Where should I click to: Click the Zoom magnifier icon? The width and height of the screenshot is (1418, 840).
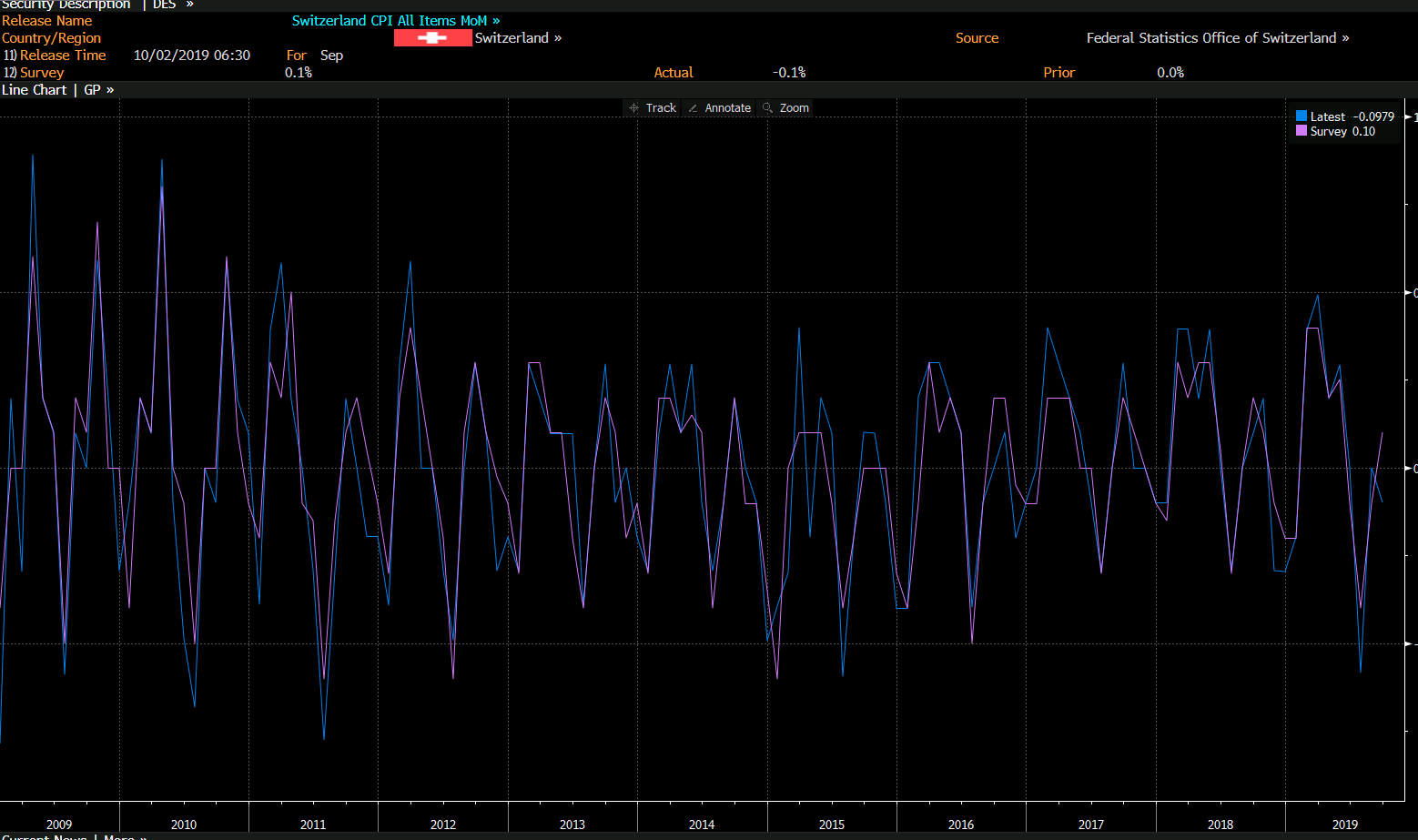(767, 107)
